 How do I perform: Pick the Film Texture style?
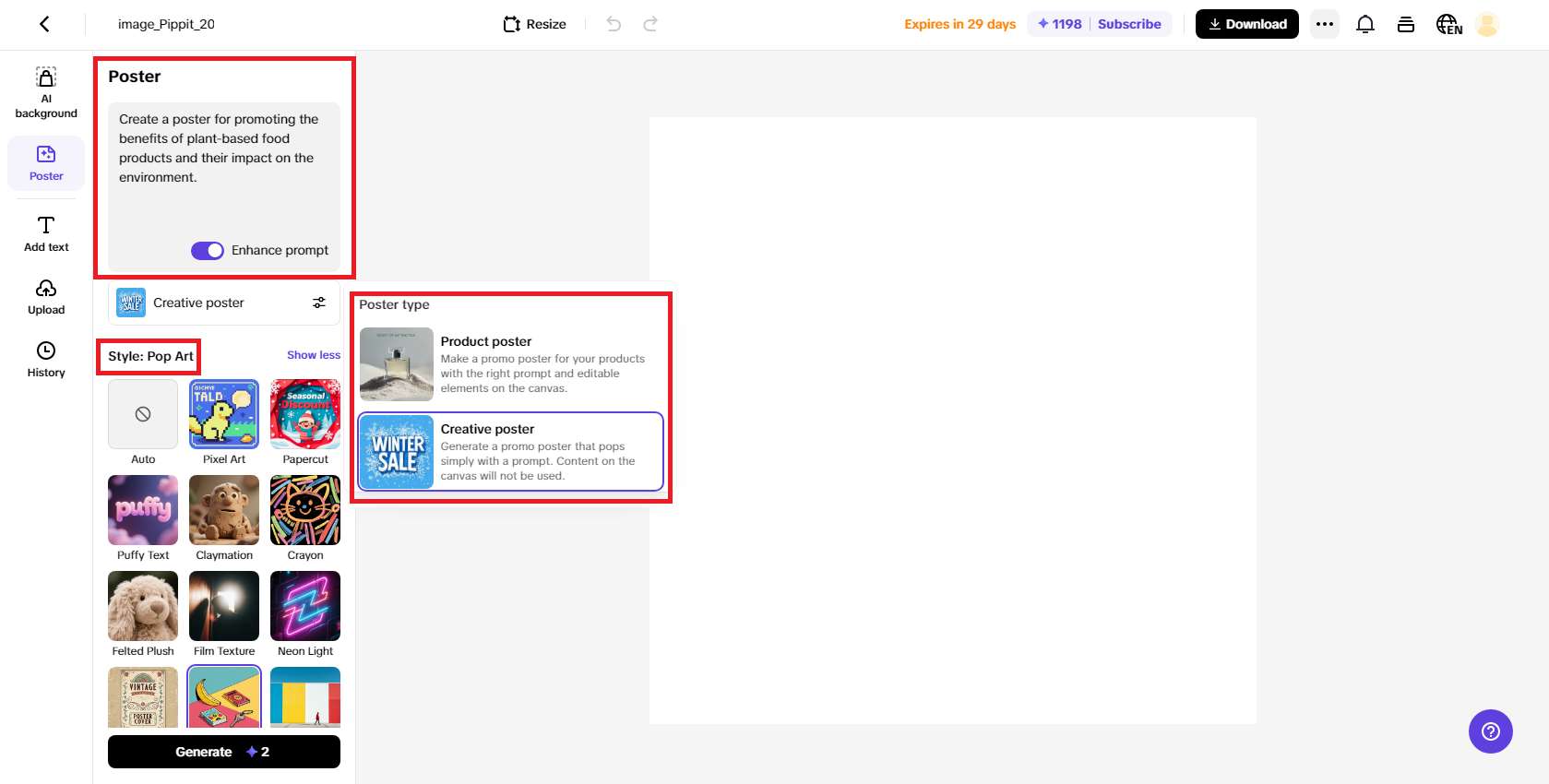click(224, 614)
